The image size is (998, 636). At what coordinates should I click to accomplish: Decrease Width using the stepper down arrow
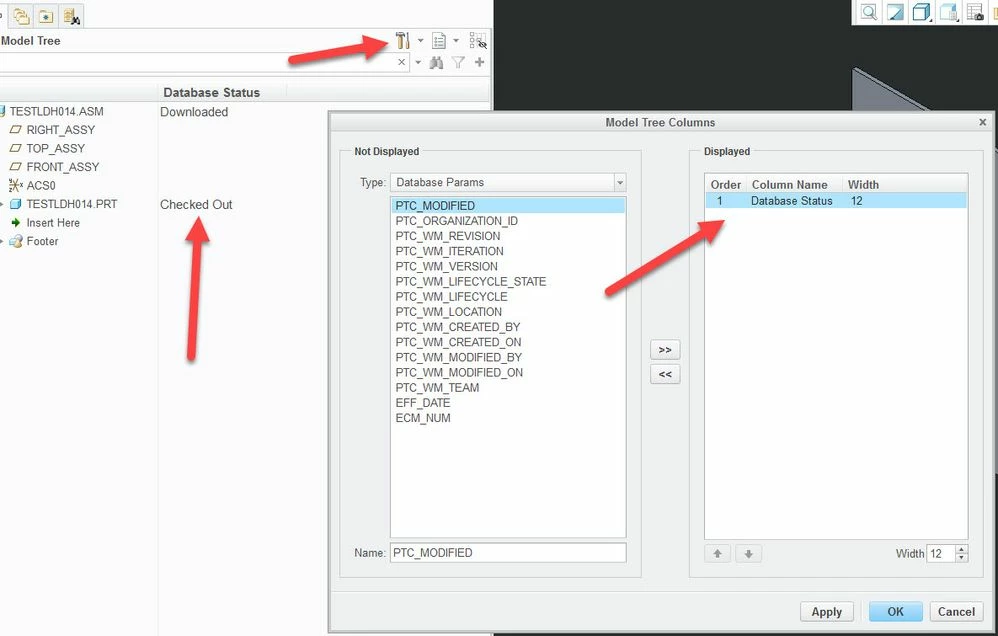click(x=962, y=558)
